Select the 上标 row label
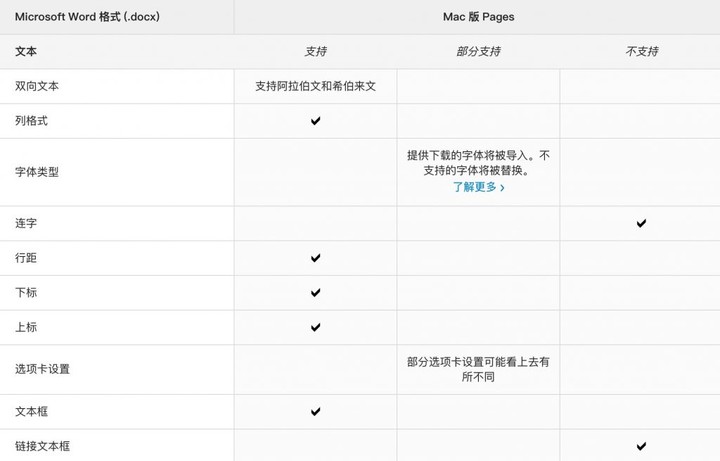Image resolution: width=720 pixels, height=461 pixels. point(26,327)
